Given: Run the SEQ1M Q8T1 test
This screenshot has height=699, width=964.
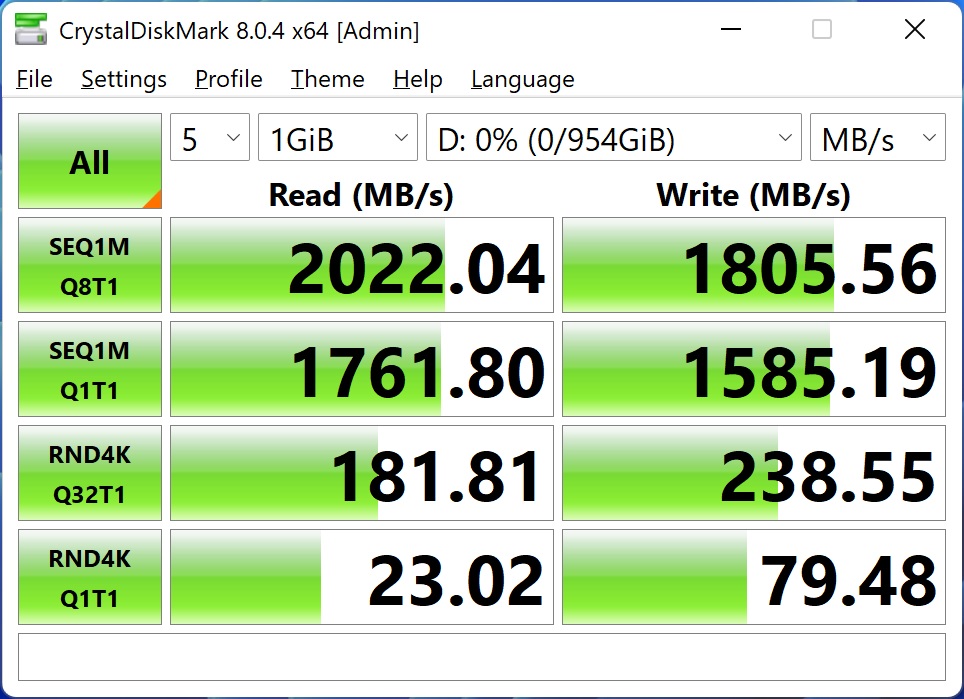Looking at the screenshot, I should point(90,265).
